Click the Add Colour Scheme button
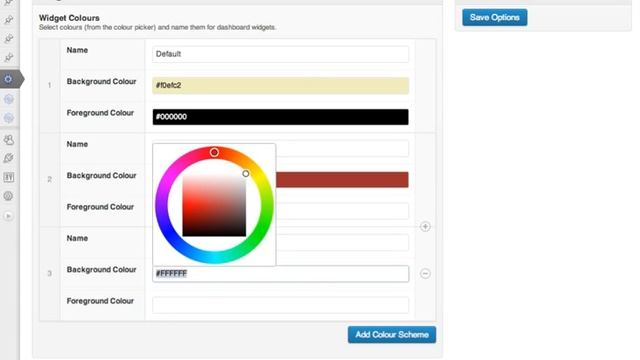640x360 pixels. [392, 334]
